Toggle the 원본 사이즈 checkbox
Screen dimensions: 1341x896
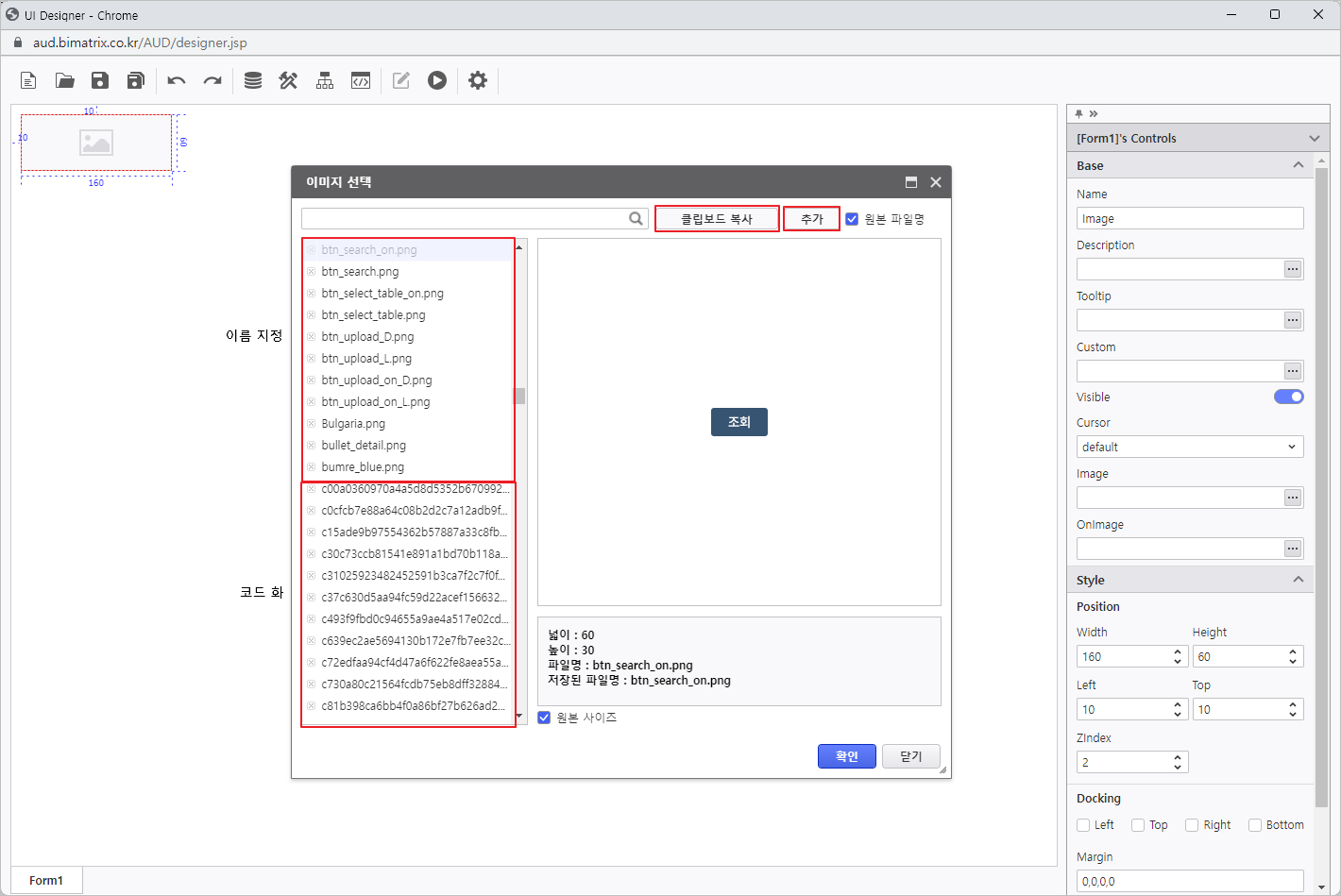(544, 718)
